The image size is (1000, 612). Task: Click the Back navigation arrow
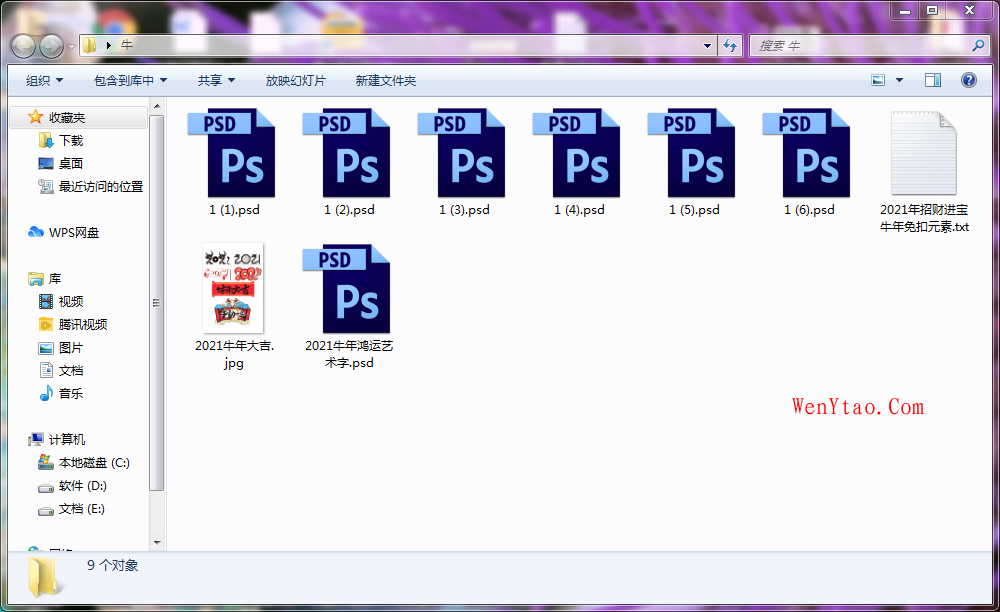pyautogui.click(x=24, y=46)
